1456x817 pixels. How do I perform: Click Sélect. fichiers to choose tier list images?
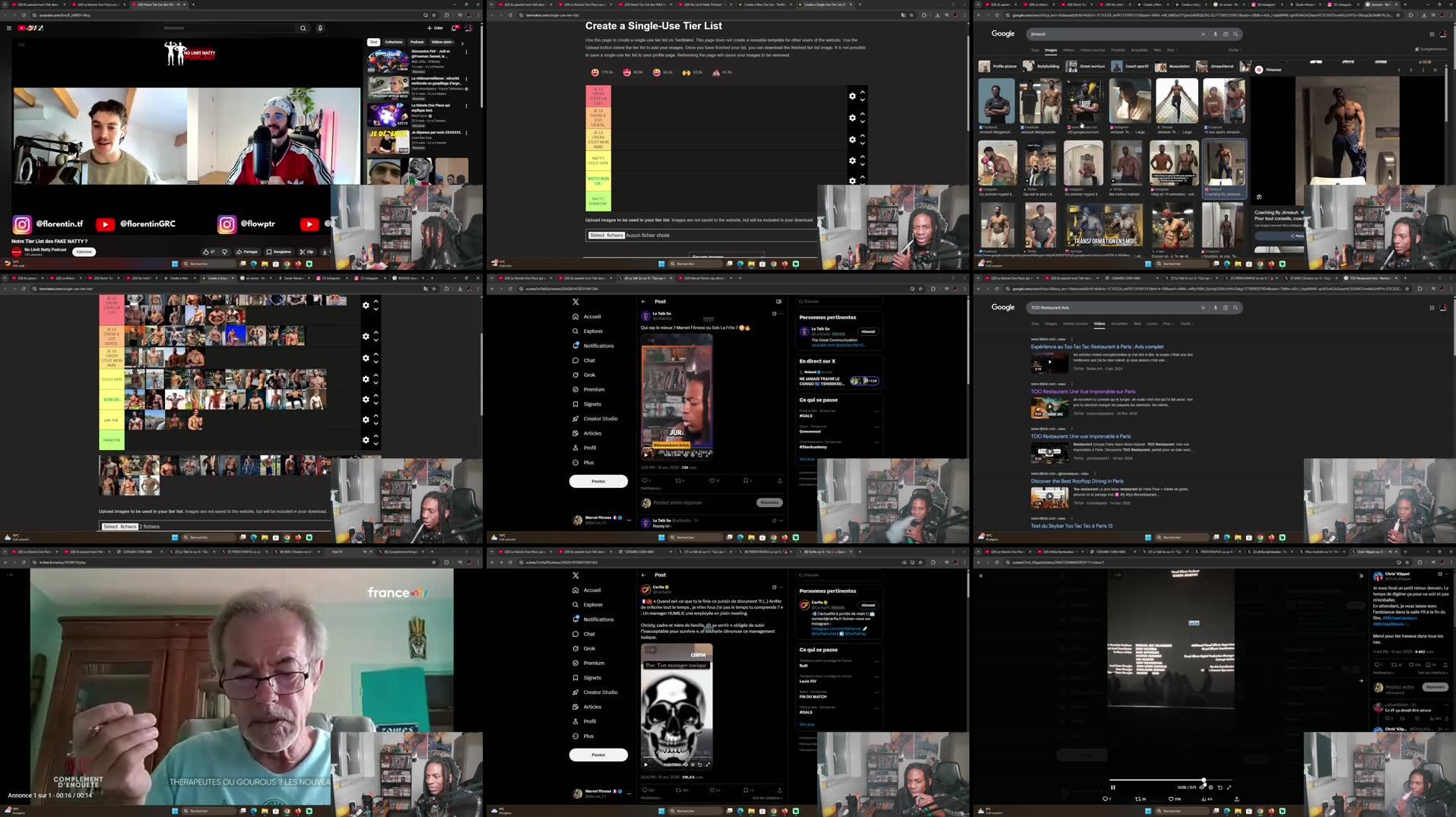[606, 235]
